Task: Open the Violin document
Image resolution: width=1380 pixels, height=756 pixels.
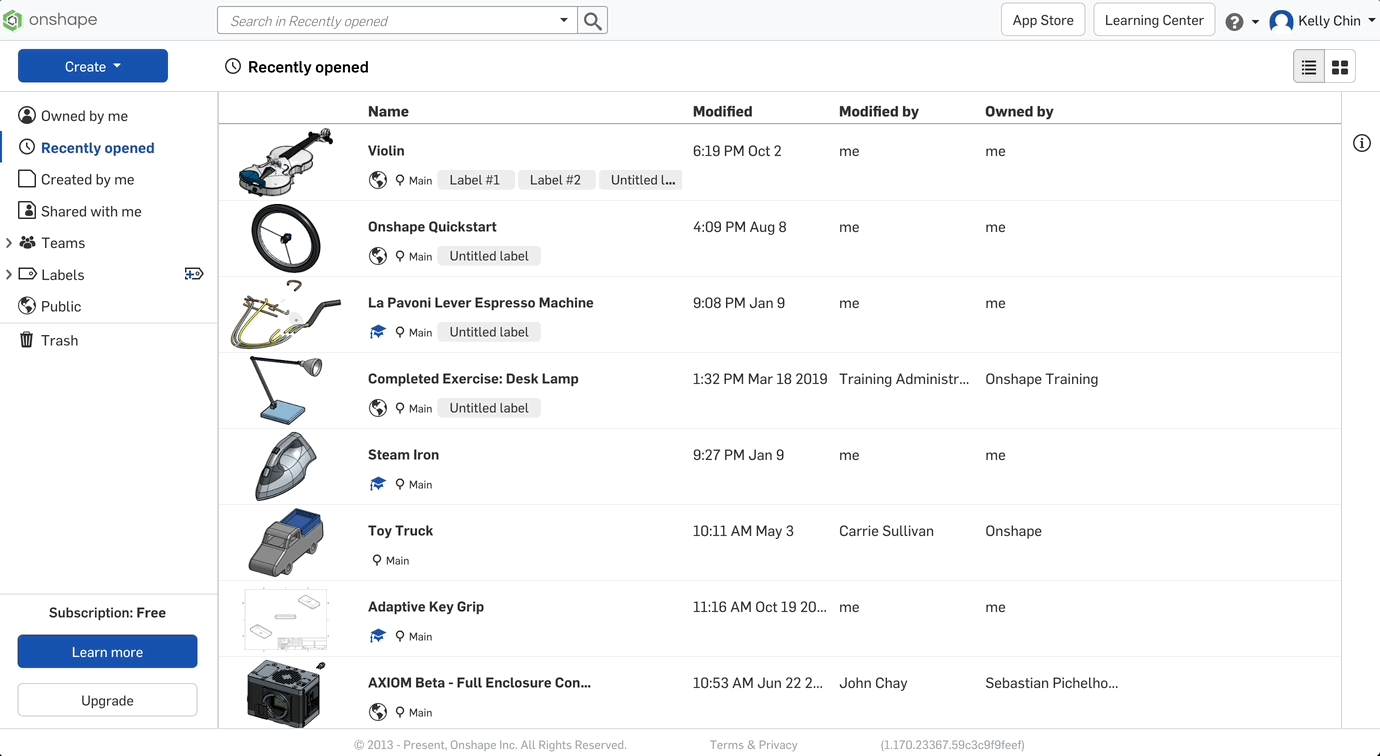Action: pyautogui.click(x=386, y=151)
